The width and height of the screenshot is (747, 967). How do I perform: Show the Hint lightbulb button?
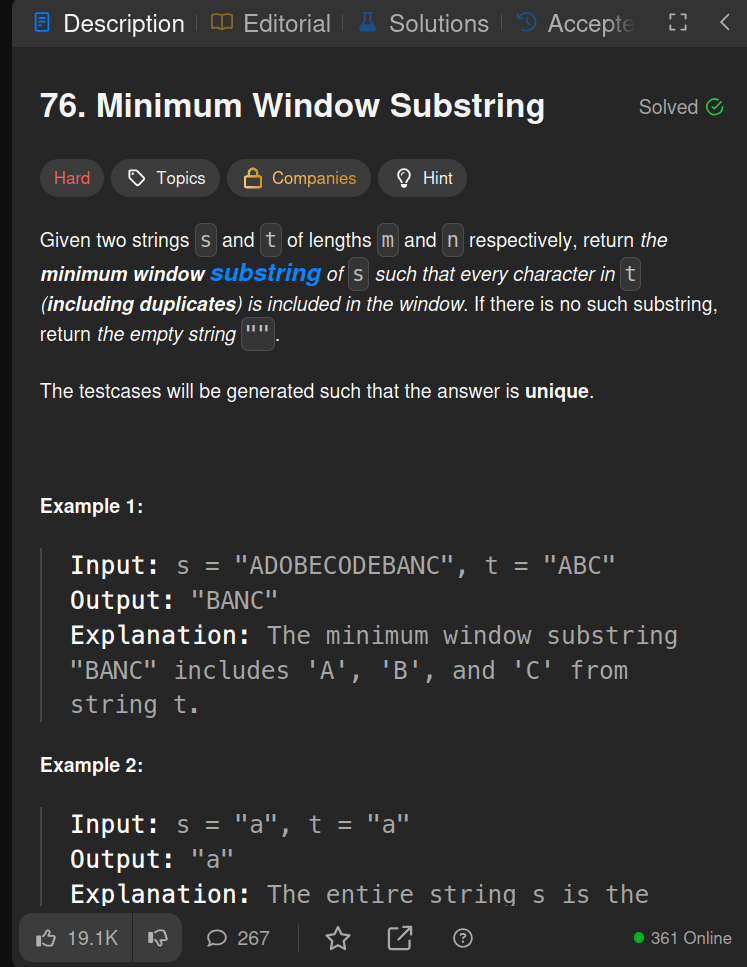point(423,178)
